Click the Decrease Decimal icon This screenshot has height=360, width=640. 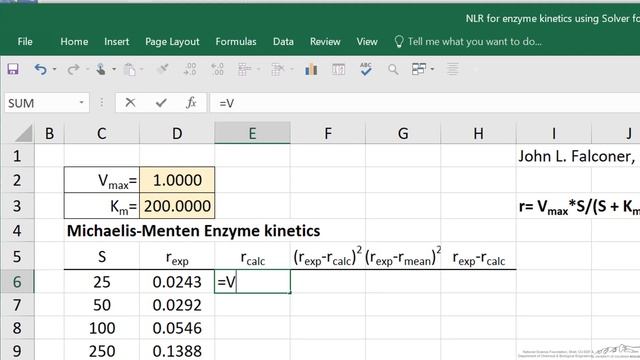click(x=217, y=69)
